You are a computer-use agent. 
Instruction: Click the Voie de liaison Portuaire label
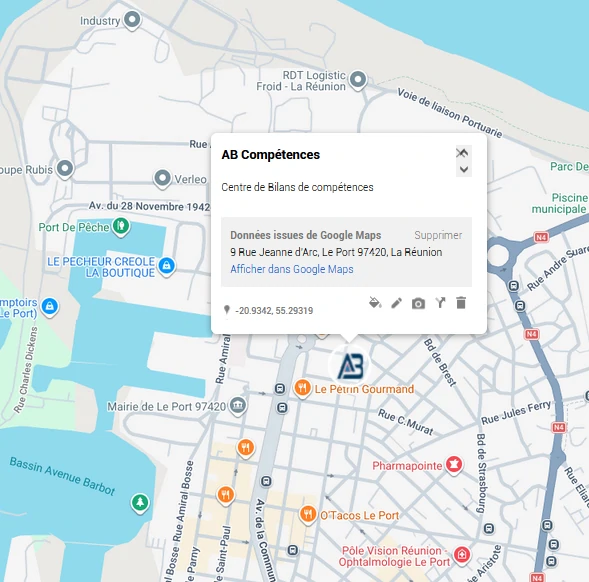(x=450, y=113)
